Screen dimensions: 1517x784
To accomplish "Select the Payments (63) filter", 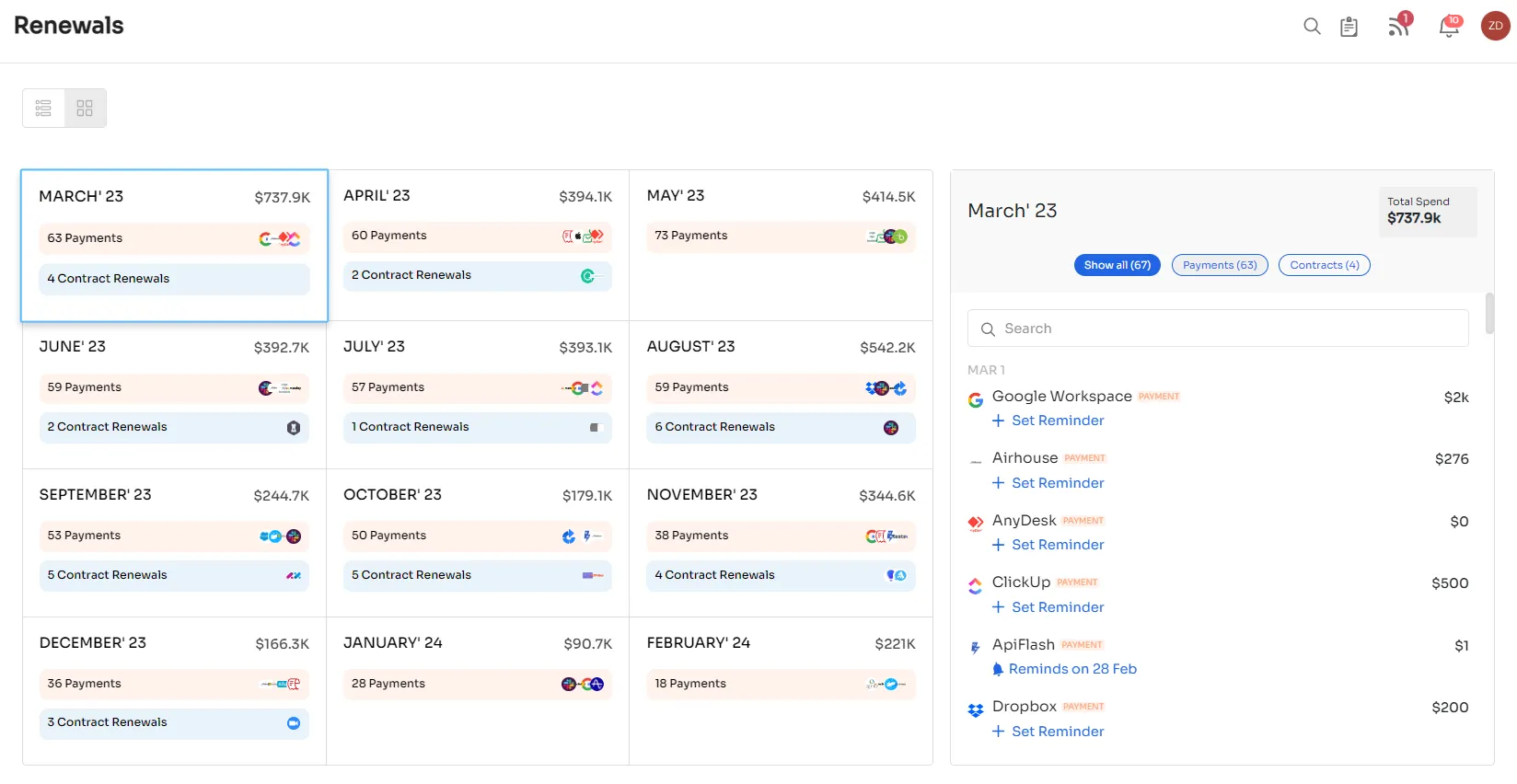I will pos(1220,265).
